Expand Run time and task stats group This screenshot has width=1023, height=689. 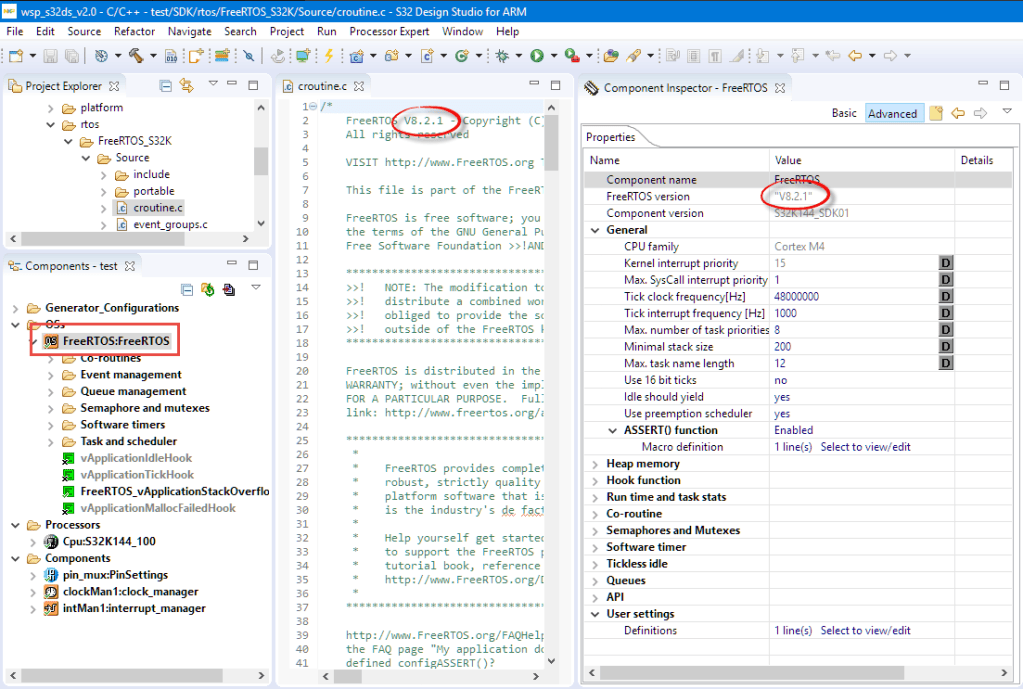[595, 497]
